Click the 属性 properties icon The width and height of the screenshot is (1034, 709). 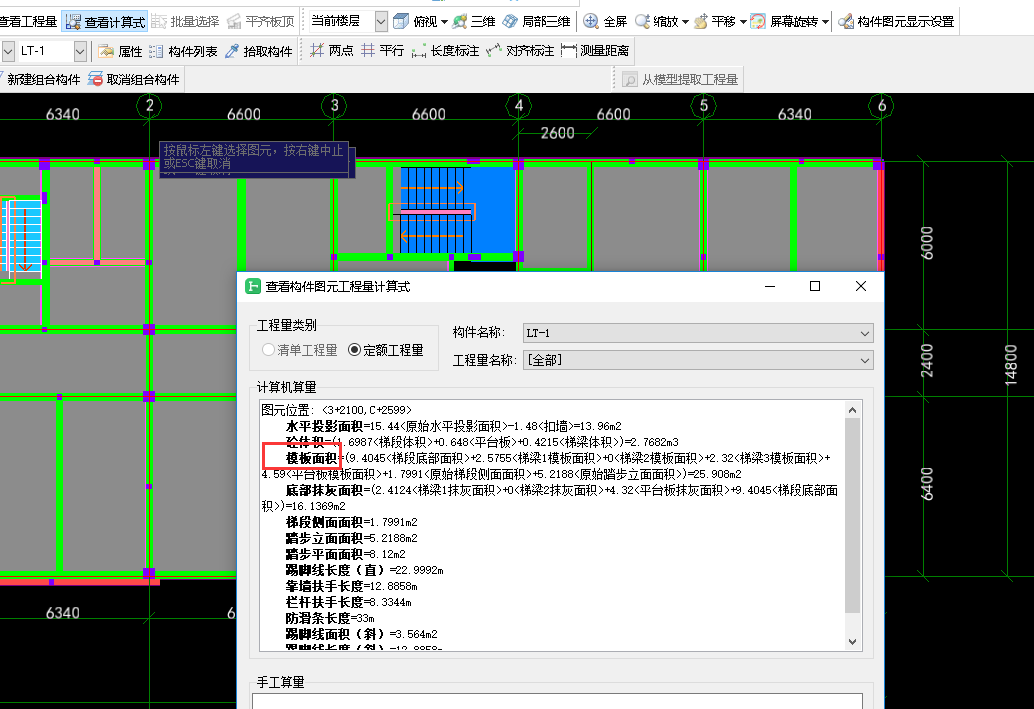tap(106, 51)
